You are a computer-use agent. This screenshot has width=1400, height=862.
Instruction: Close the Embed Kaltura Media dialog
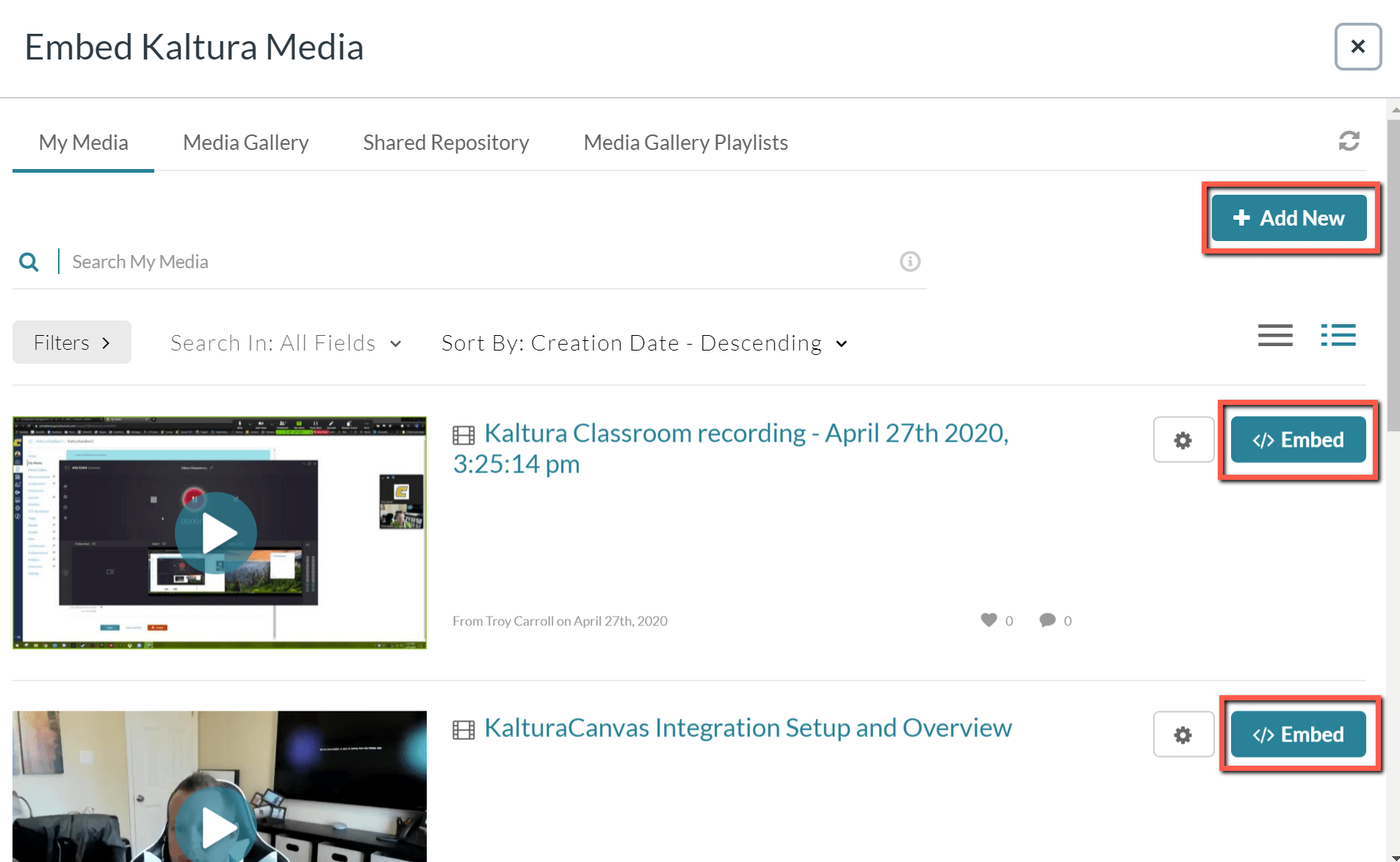pos(1357,46)
